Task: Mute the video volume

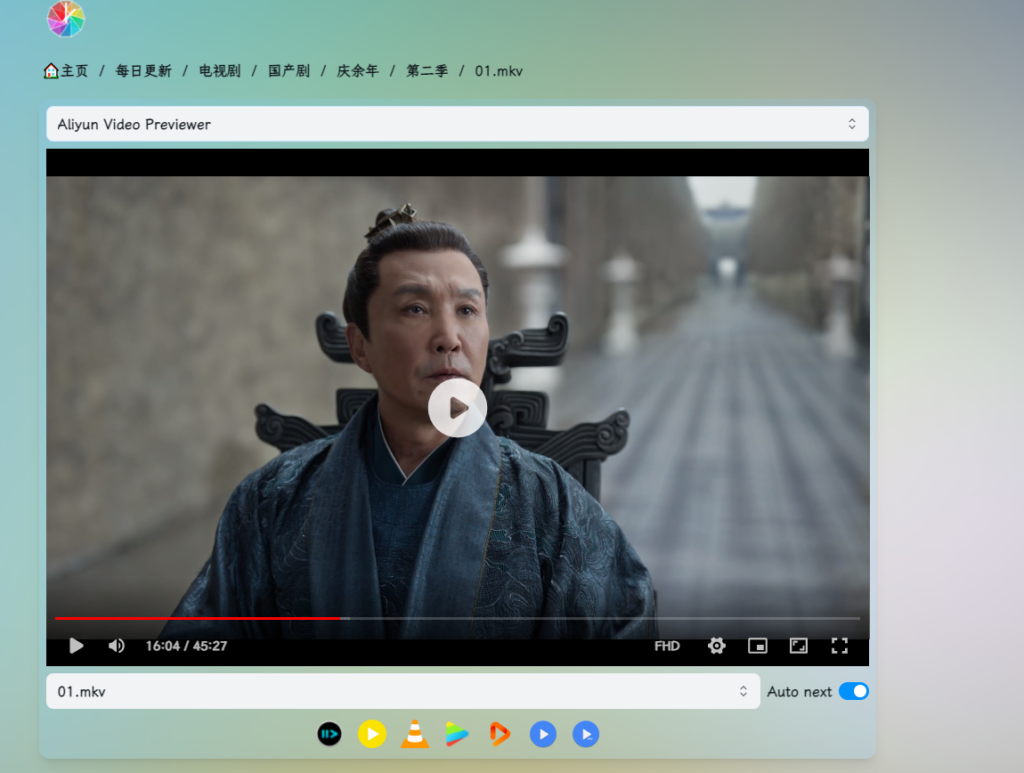Action: tap(116, 646)
